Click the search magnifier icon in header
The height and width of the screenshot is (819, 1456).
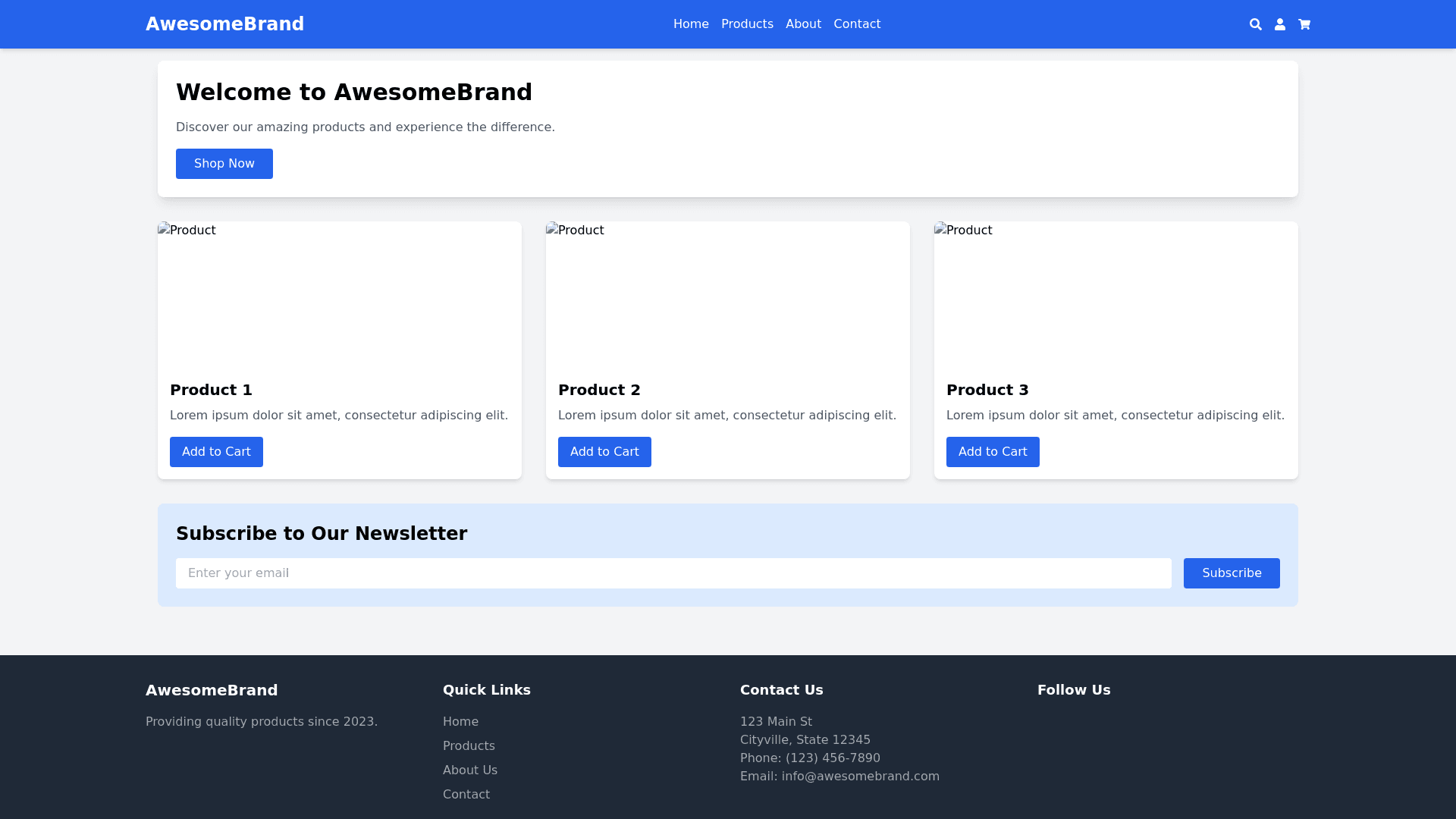tap(1256, 24)
